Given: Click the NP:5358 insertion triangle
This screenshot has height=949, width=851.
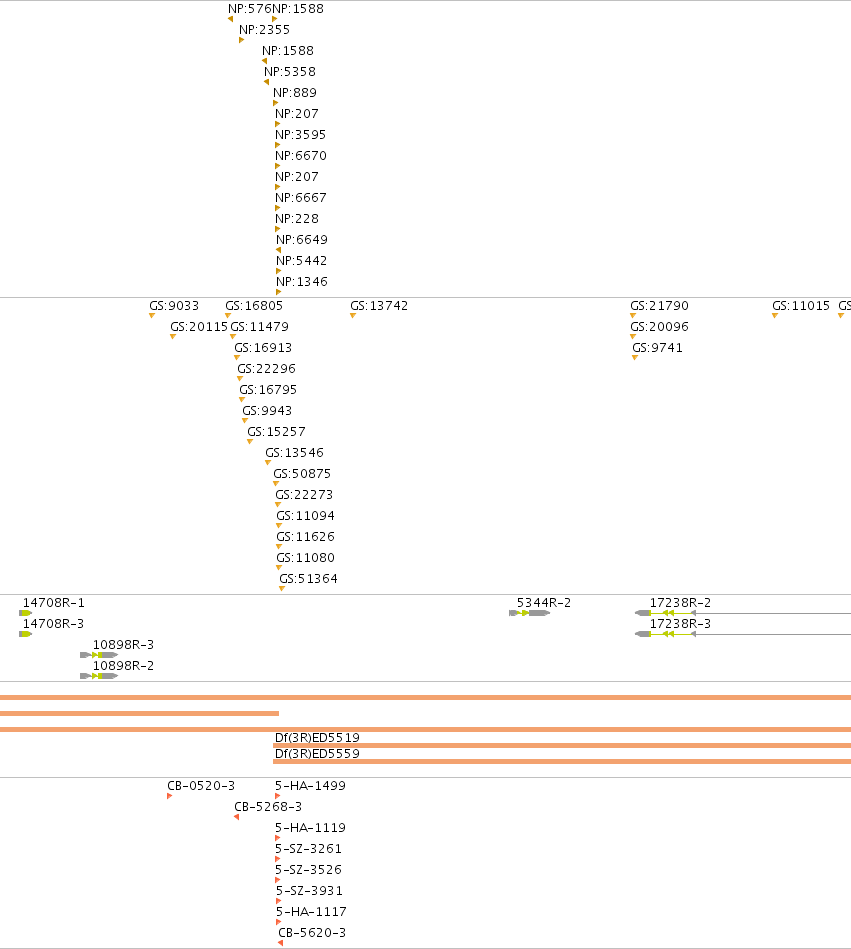Looking at the screenshot, I should 266,82.
